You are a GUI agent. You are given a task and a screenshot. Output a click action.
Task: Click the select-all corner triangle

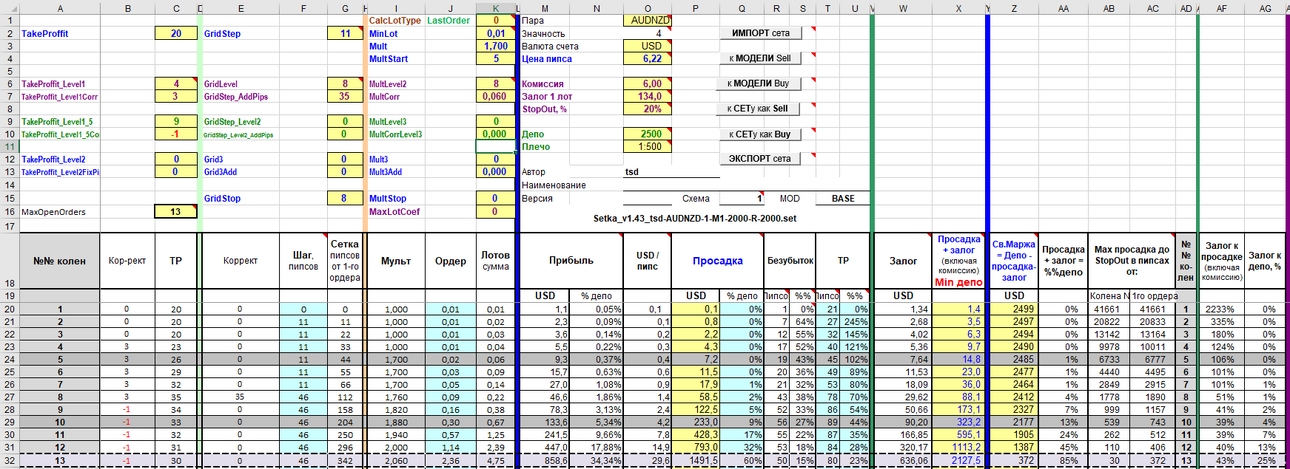[9, 7]
